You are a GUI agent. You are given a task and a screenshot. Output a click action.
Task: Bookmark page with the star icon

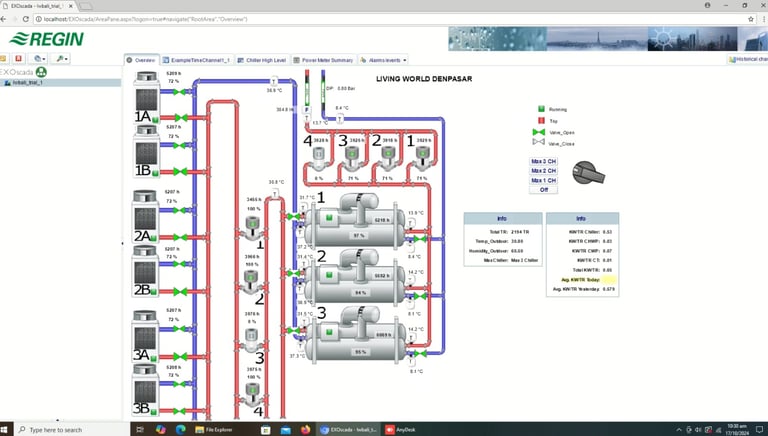click(751, 19)
